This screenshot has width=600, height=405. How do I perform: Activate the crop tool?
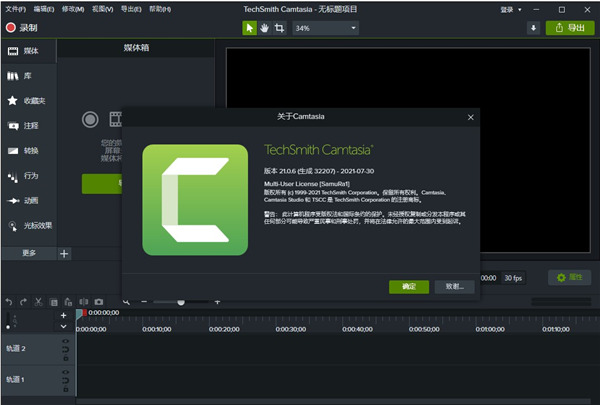tap(279, 28)
